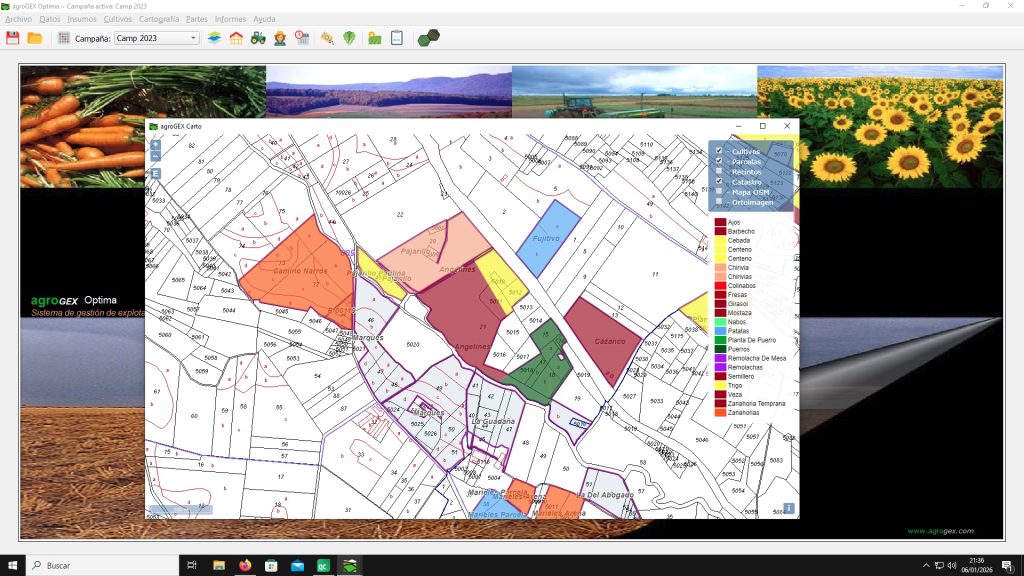Open the farmer worker icon
The width and height of the screenshot is (1024, 576).
280,38
